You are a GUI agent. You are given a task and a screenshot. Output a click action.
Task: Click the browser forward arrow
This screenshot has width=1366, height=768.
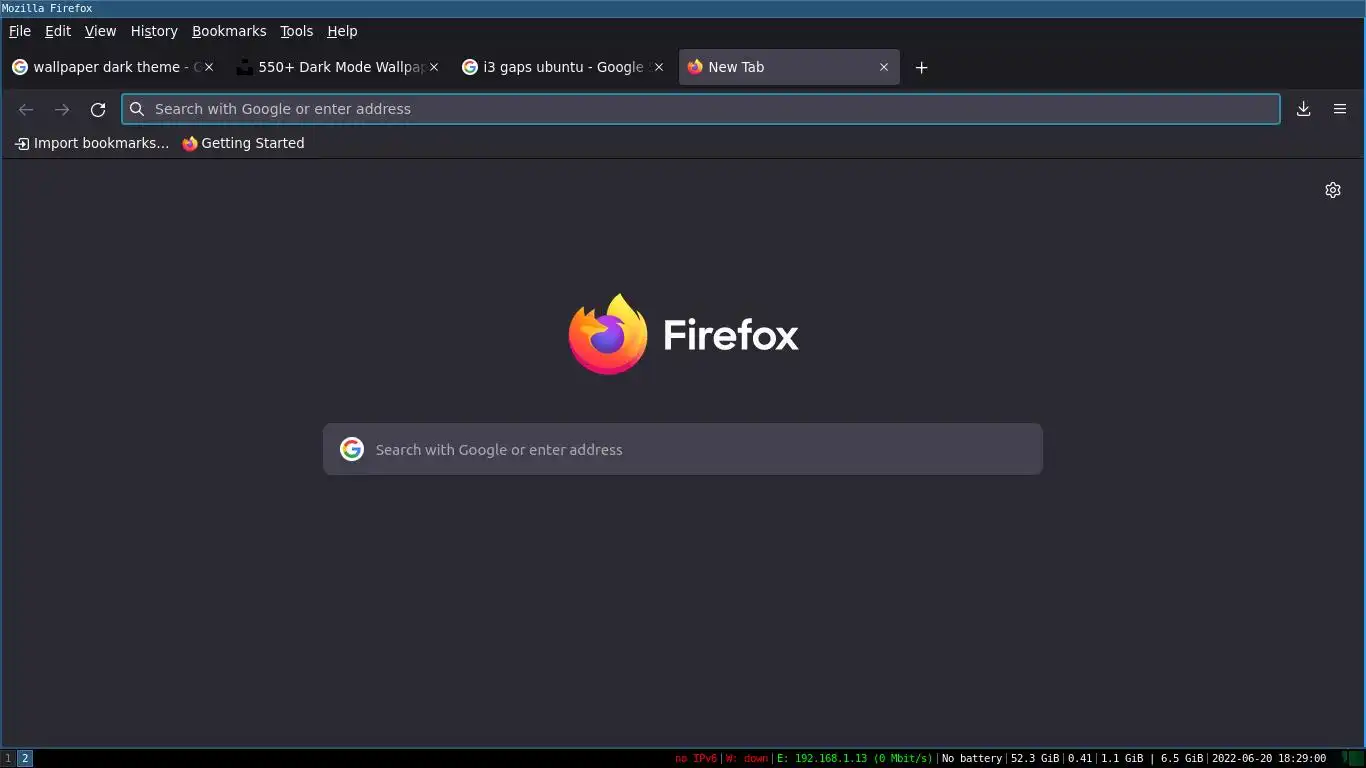point(62,109)
